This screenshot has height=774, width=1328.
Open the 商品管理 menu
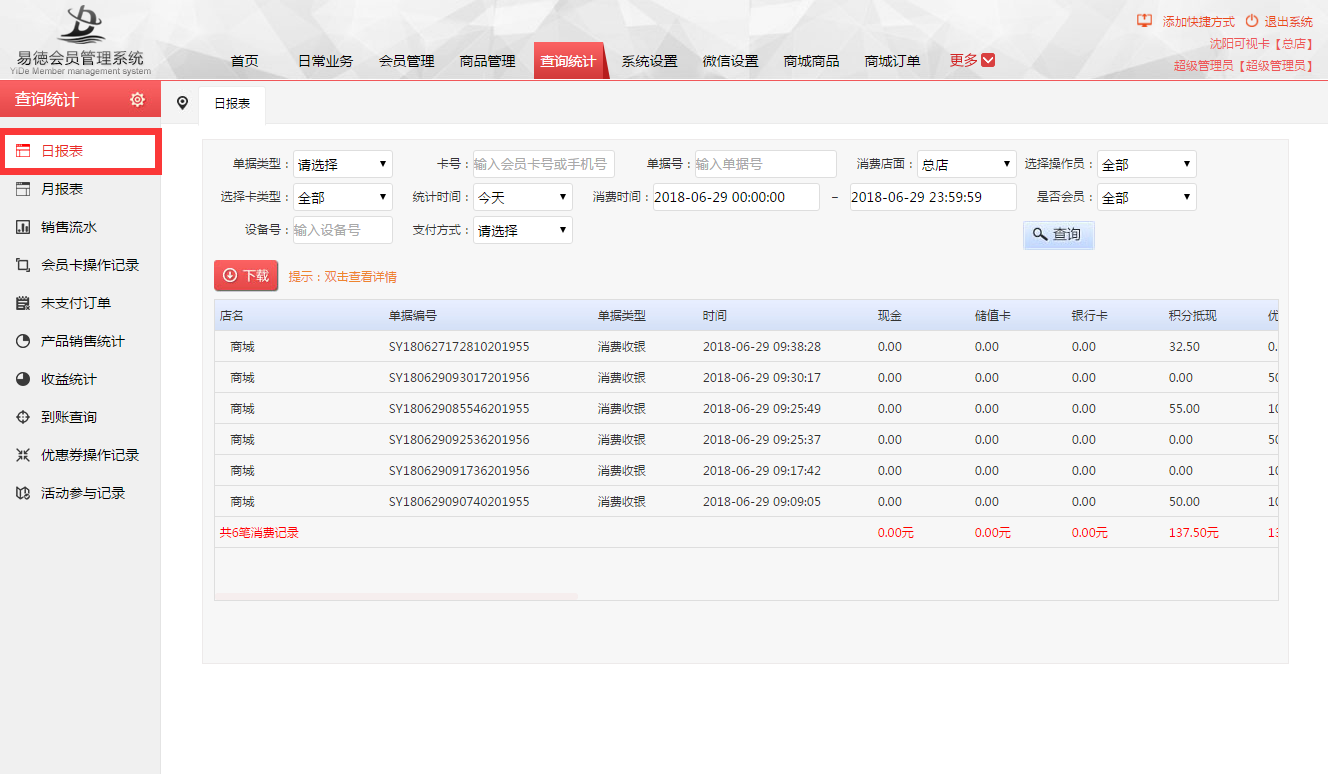coord(487,61)
